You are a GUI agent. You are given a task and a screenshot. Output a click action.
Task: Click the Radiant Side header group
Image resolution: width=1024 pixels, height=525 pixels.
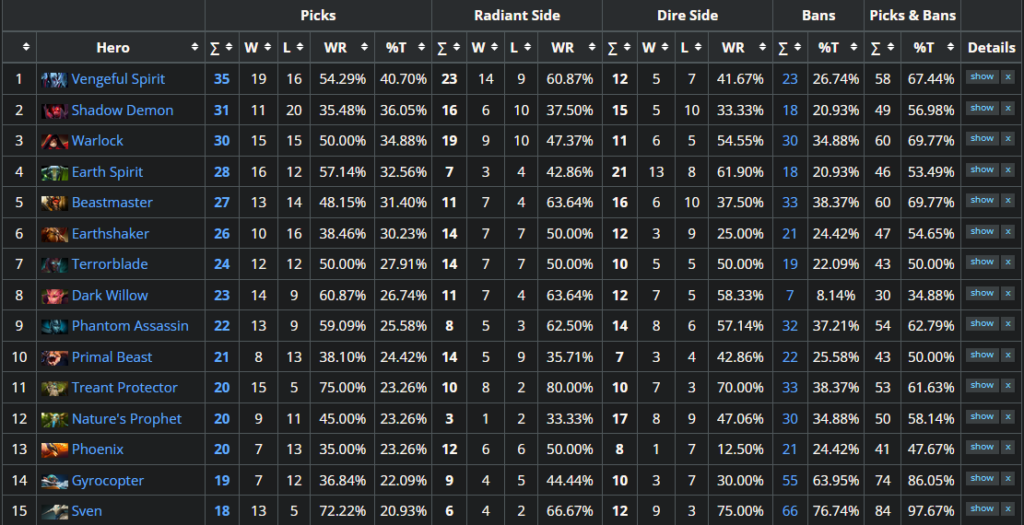[516, 15]
